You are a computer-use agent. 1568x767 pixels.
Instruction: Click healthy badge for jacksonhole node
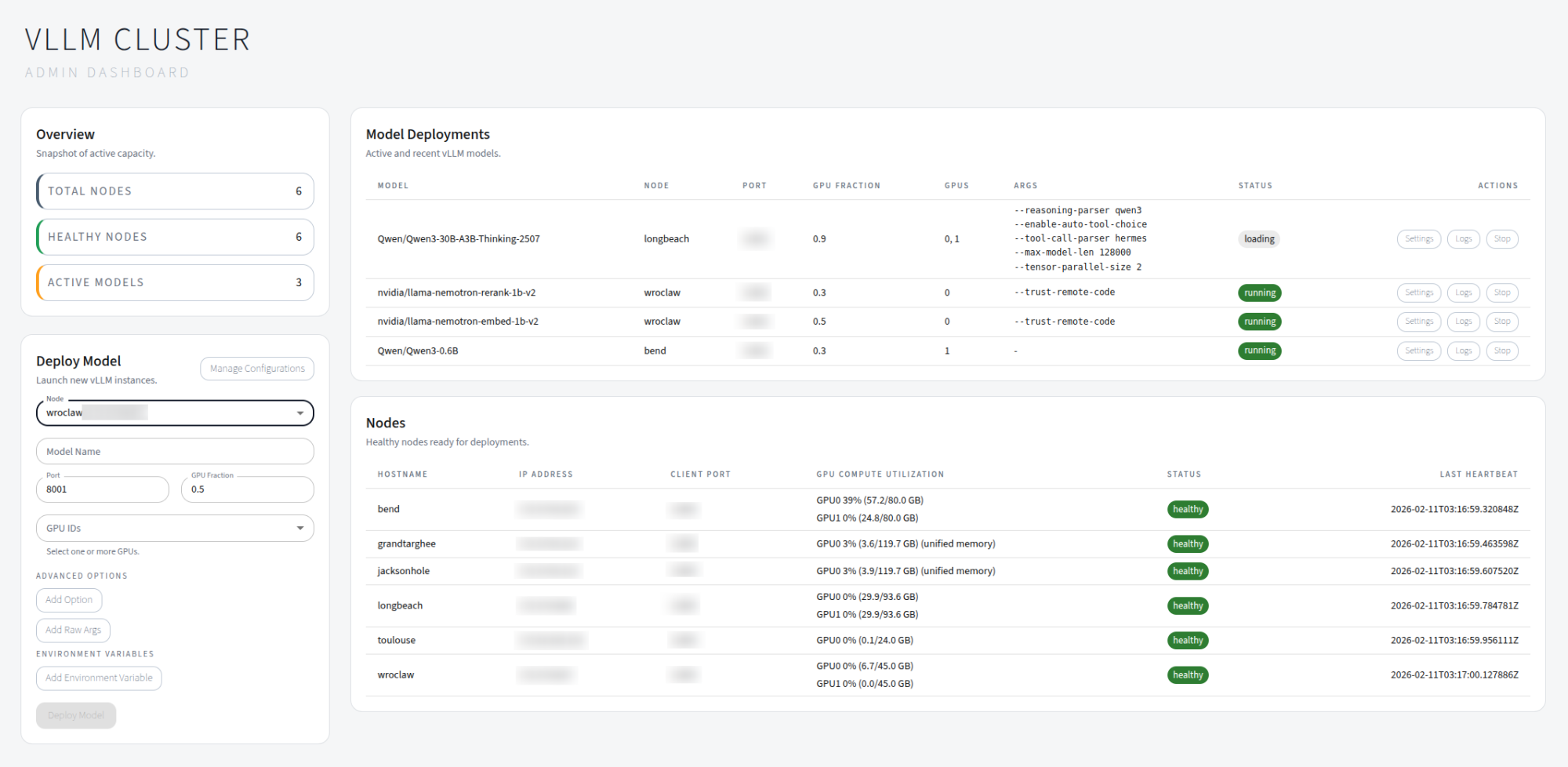tap(1188, 572)
